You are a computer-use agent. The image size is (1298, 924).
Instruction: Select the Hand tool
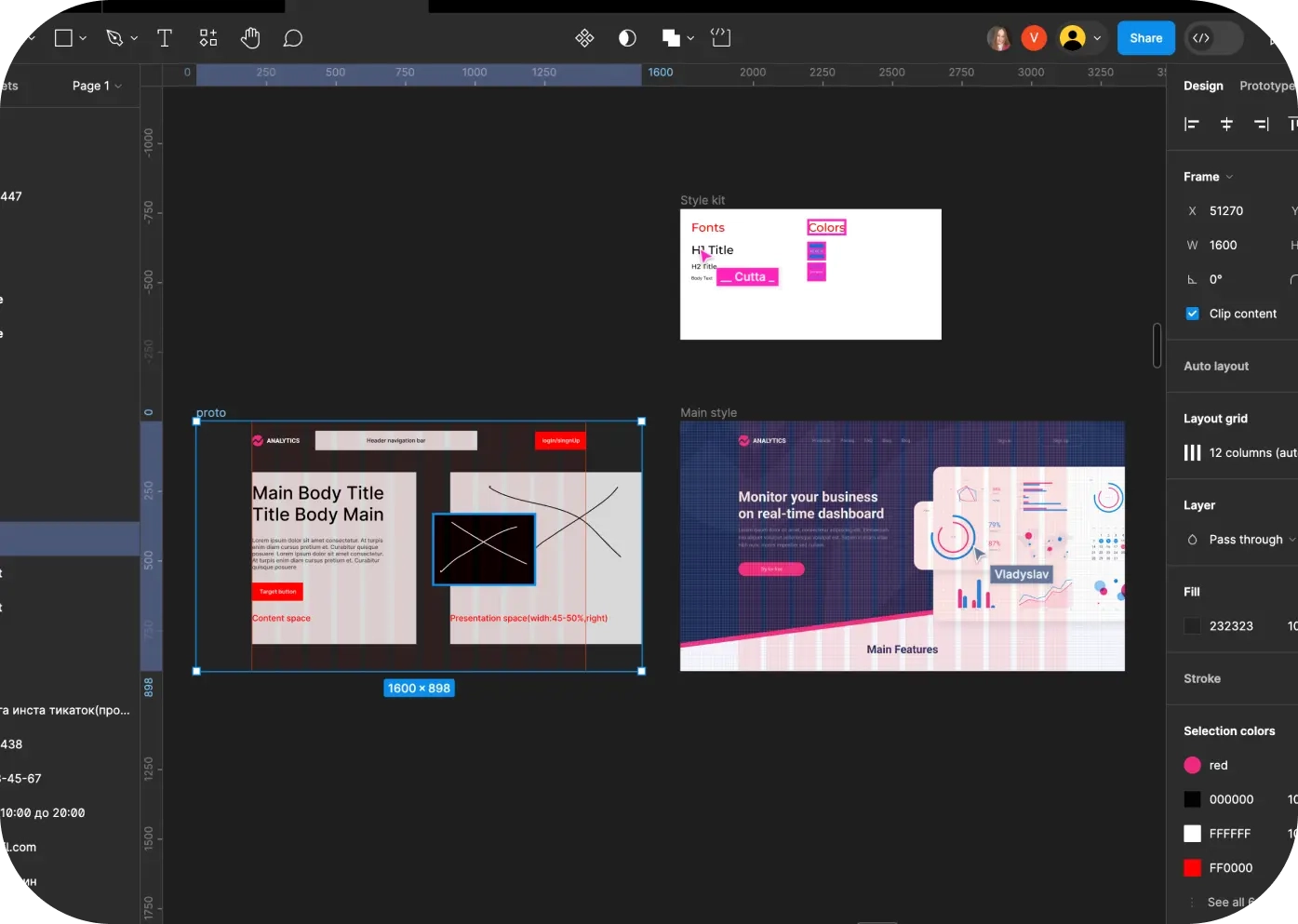(250, 38)
